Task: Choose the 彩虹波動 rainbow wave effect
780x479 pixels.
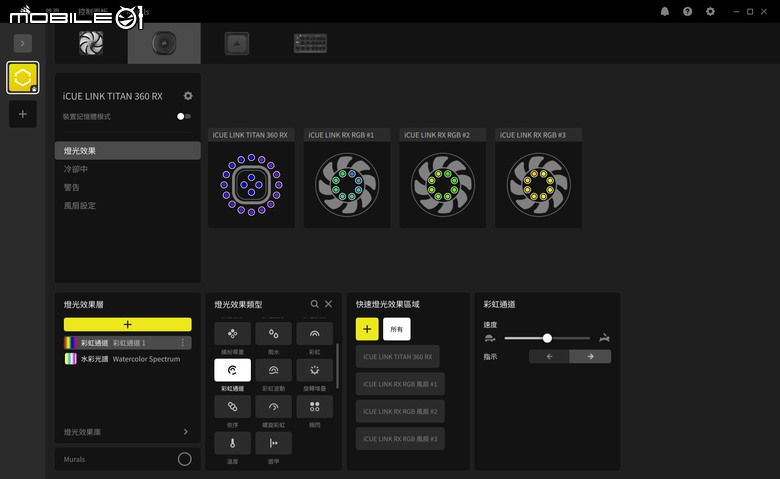Action: (x=273, y=370)
